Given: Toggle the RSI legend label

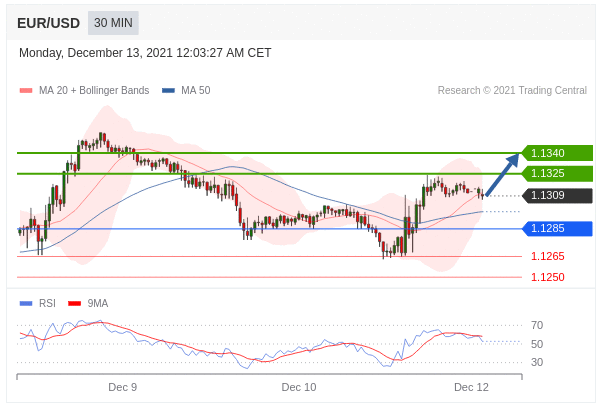Looking at the screenshot, I should tap(47, 303).
